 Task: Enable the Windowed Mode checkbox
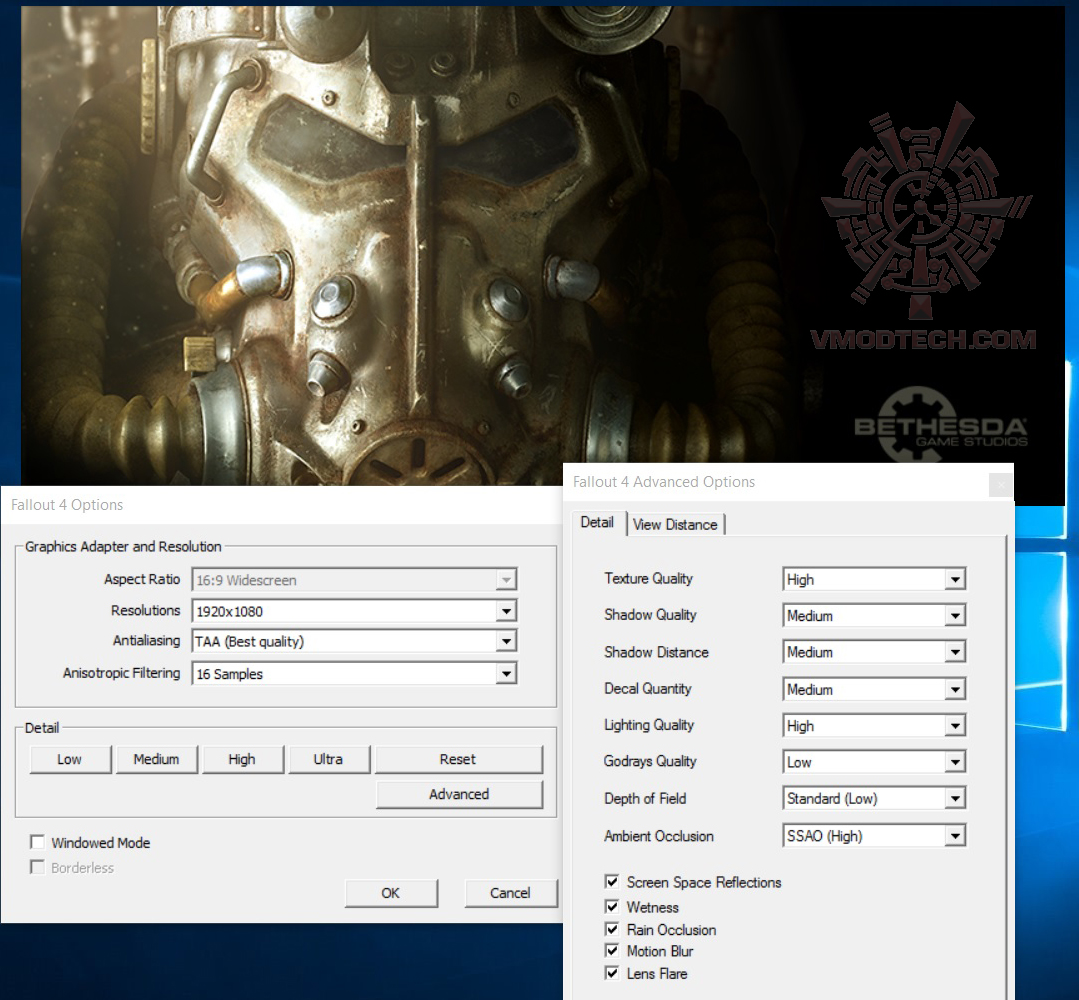[x=37, y=842]
